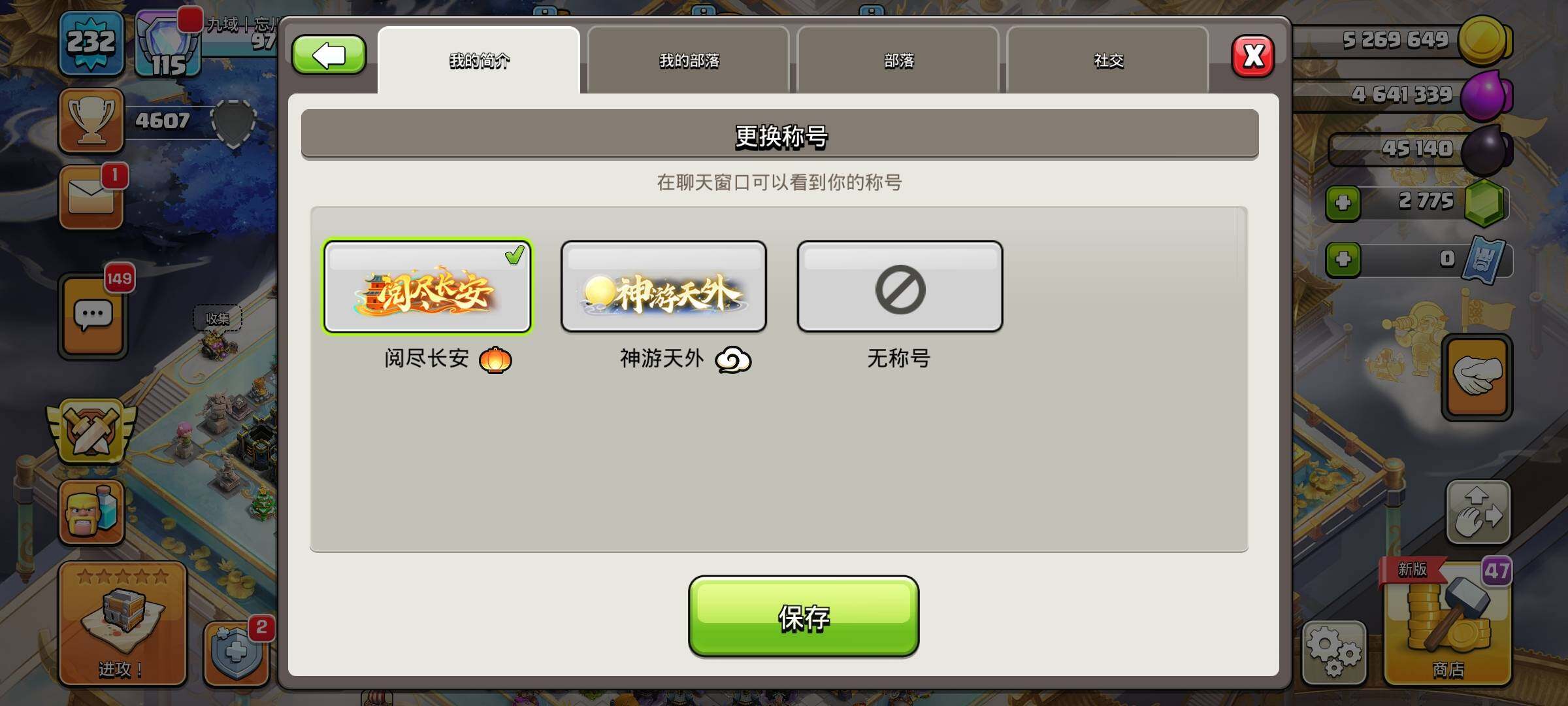This screenshot has height=706, width=1568.
Task: Tap the layout edit hand icon
Action: click(x=1478, y=513)
